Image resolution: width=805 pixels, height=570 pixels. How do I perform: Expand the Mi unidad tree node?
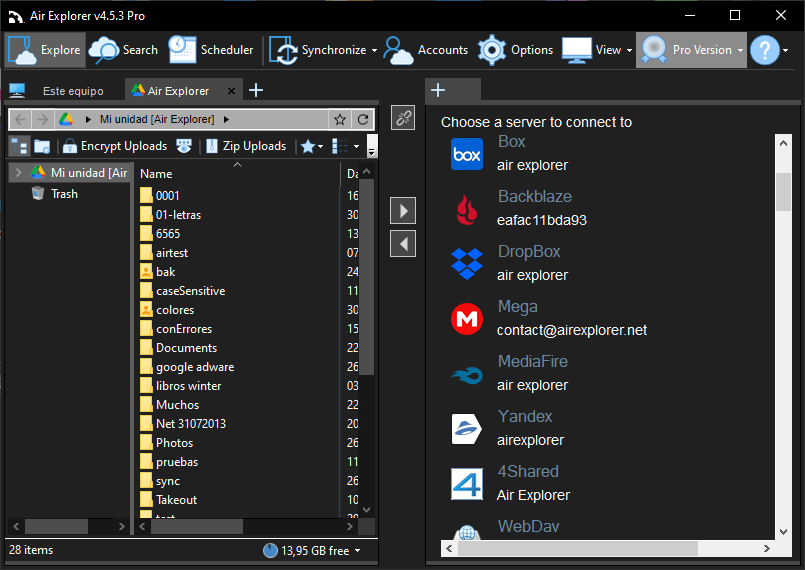click(18, 173)
